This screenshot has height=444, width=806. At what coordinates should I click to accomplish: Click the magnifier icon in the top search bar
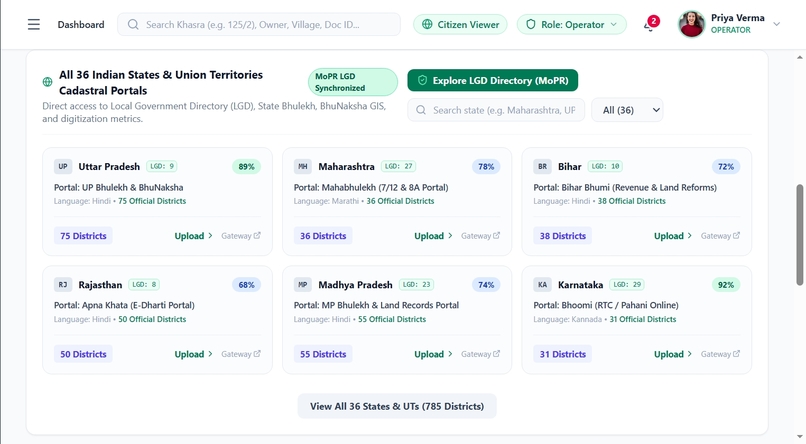pos(133,25)
